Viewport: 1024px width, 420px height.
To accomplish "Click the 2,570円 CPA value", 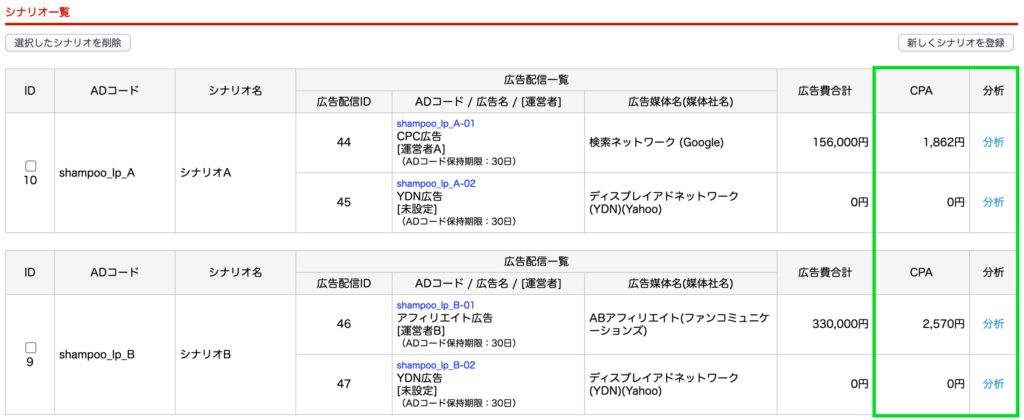I will click(x=941, y=324).
